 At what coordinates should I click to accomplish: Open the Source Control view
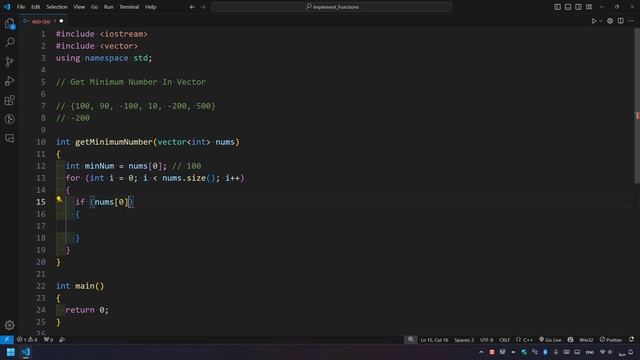pyautogui.click(x=9, y=62)
